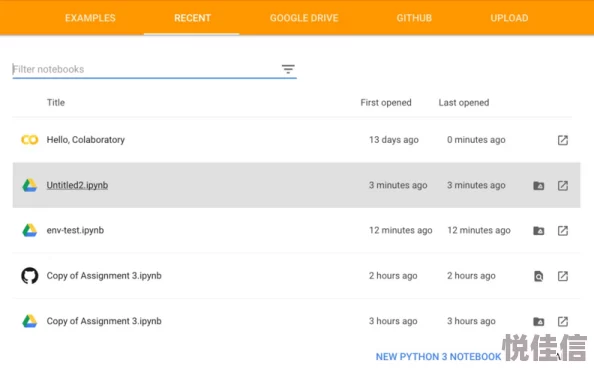Show the 3 hours ago notebook in Drive folder
Viewport: 594px width, 372px height.
click(539, 322)
